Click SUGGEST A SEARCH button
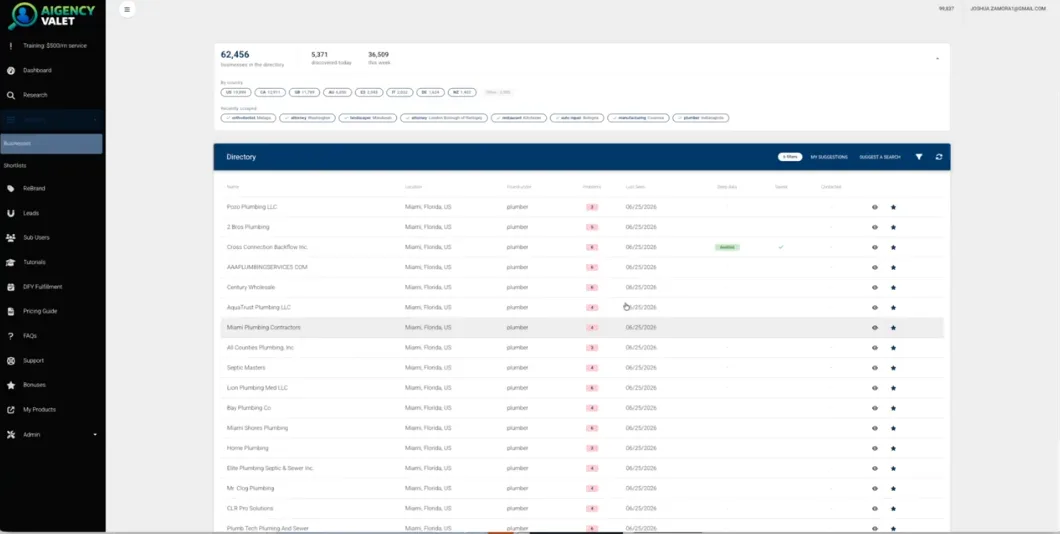 tap(880, 157)
